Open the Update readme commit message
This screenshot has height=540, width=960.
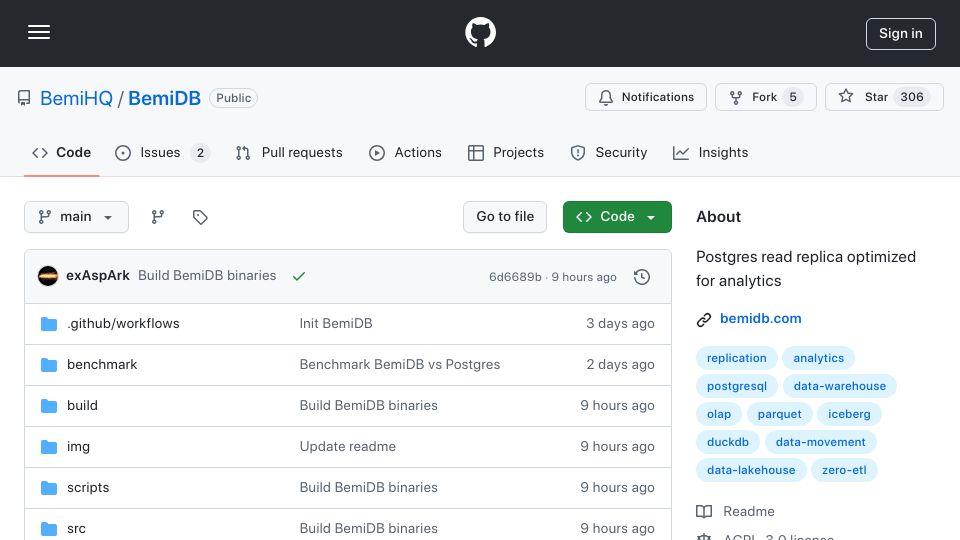tap(348, 446)
